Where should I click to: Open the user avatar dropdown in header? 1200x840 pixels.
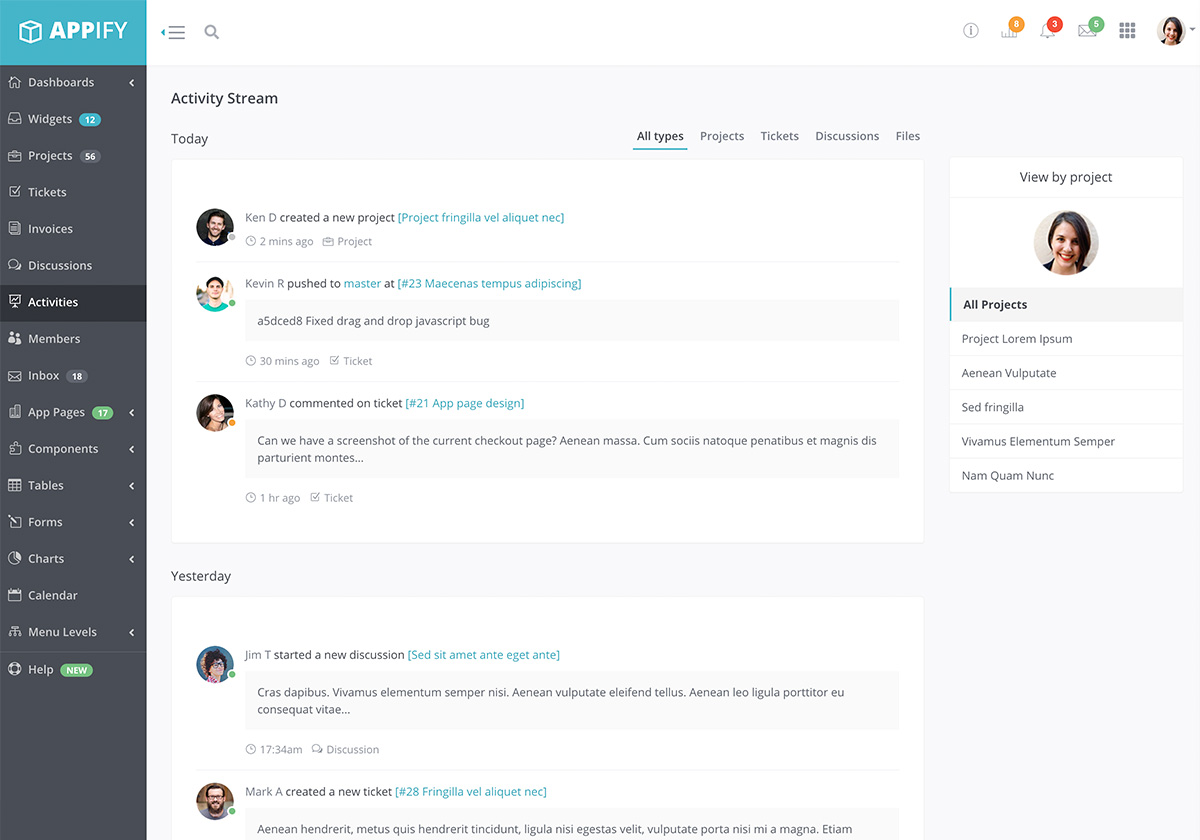1173,31
